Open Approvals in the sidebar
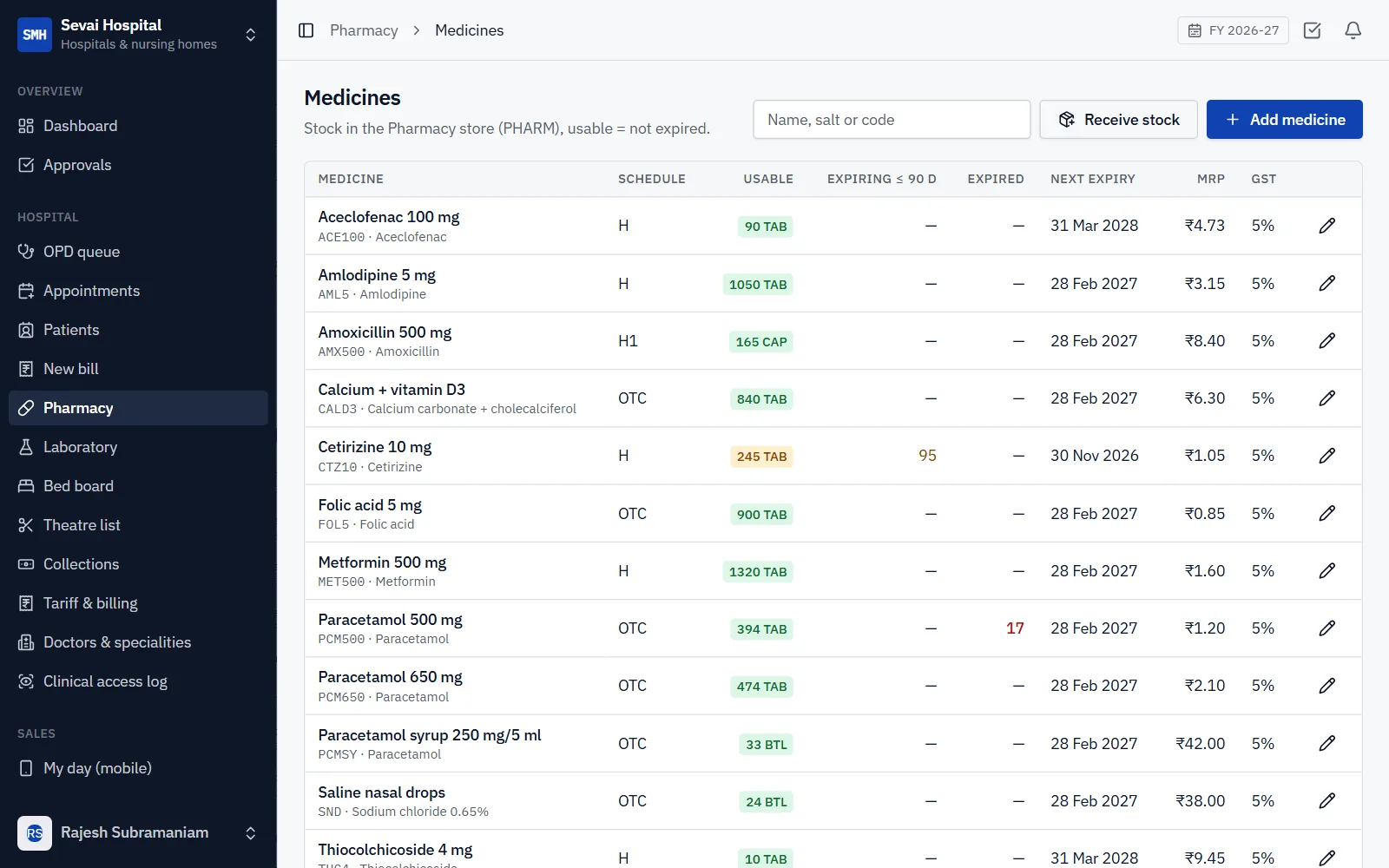Image resolution: width=1389 pixels, height=868 pixels. click(138, 165)
